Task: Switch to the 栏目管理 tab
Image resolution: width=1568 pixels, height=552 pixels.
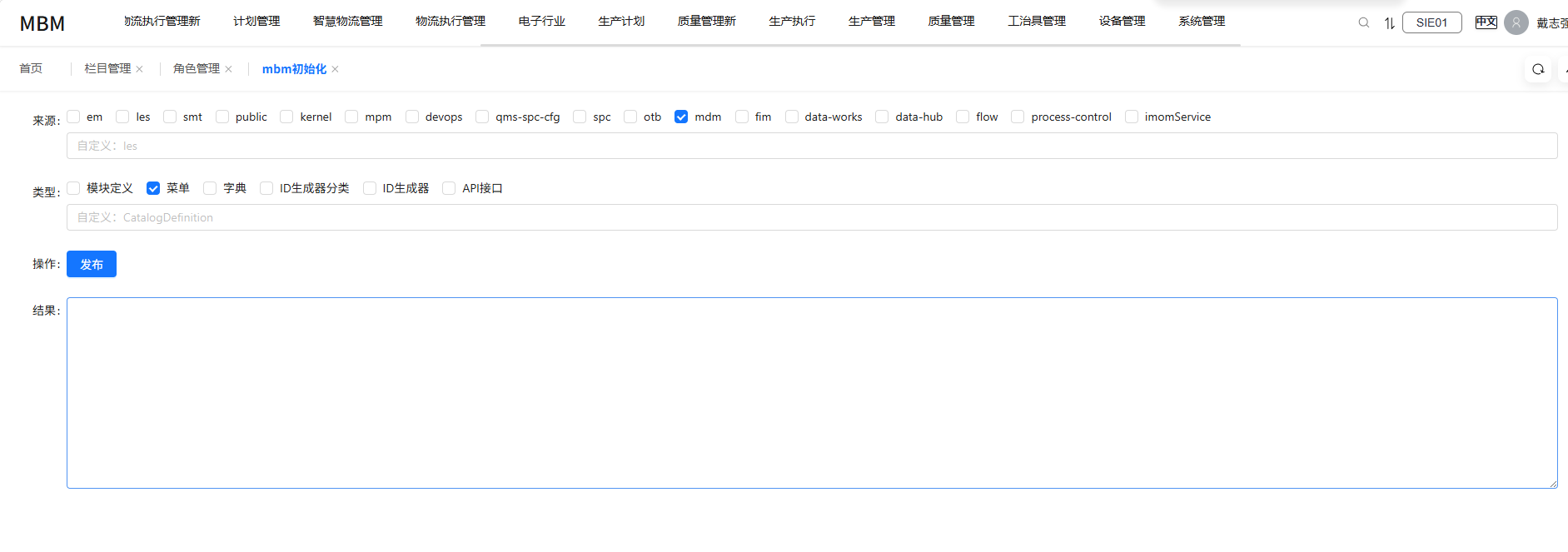Action: pyautogui.click(x=107, y=68)
